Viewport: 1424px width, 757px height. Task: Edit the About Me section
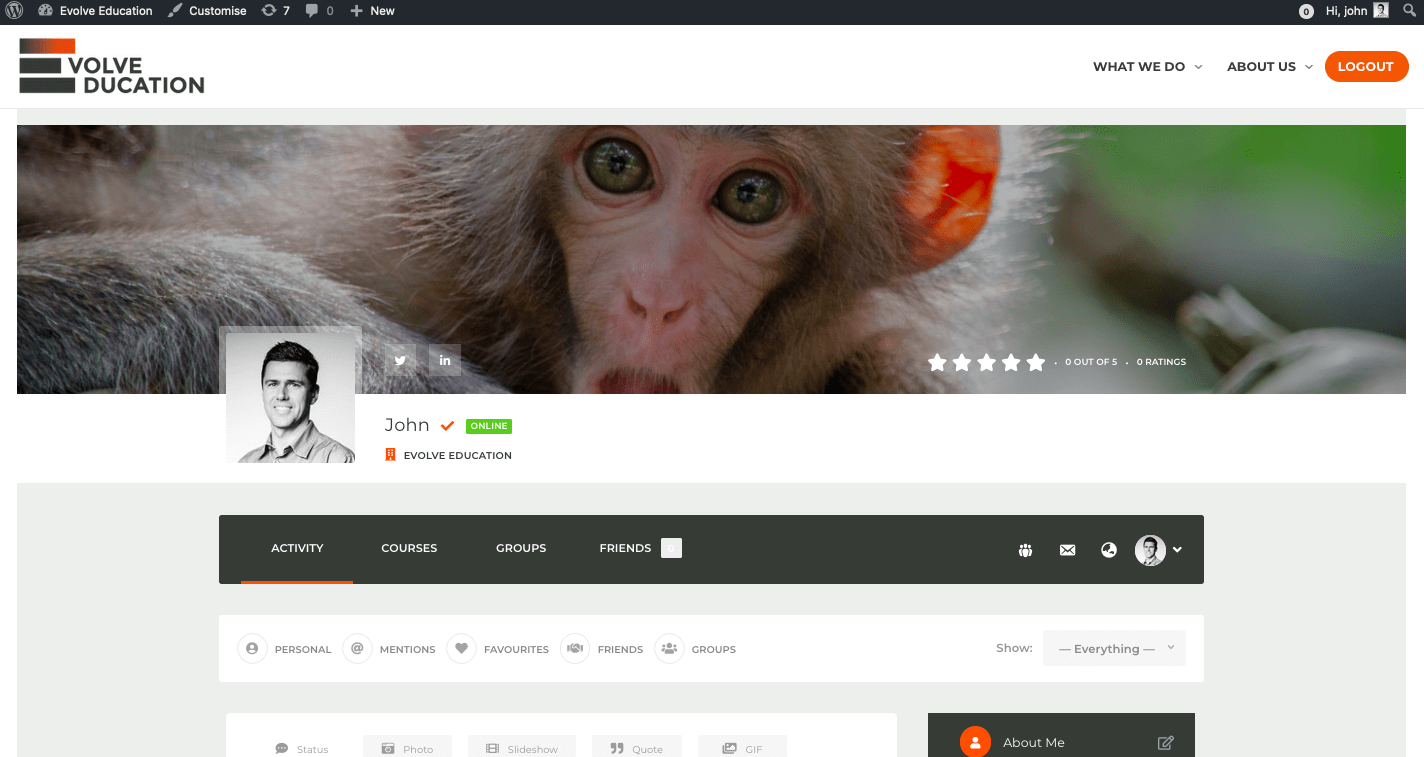(x=1165, y=743)
